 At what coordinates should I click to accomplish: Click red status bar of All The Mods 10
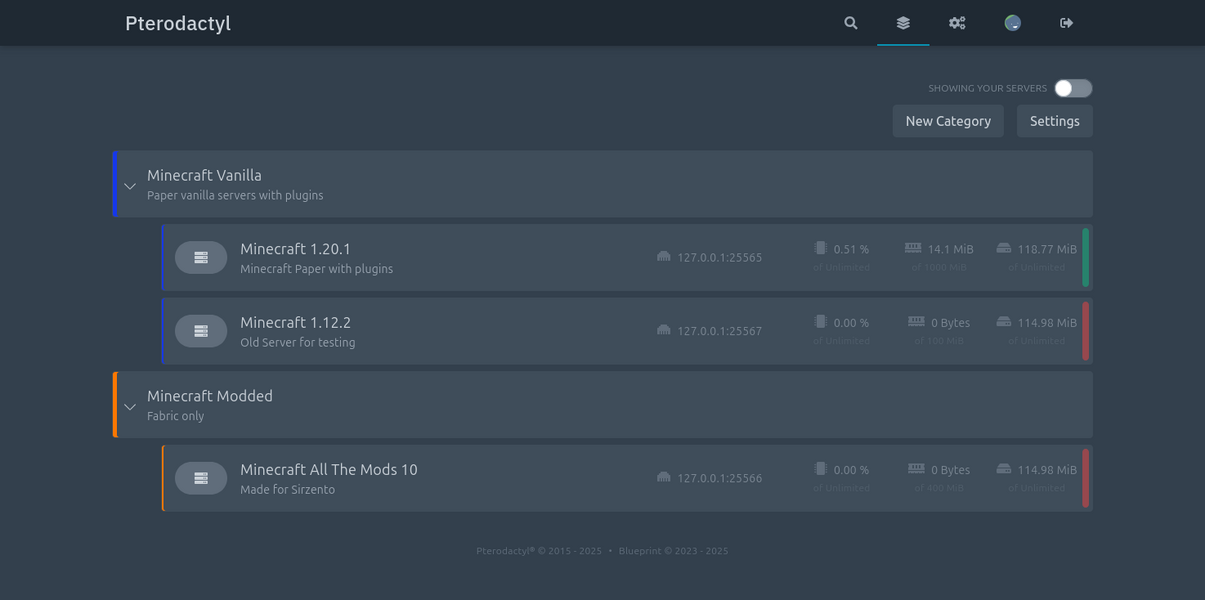click(1086, 478)
